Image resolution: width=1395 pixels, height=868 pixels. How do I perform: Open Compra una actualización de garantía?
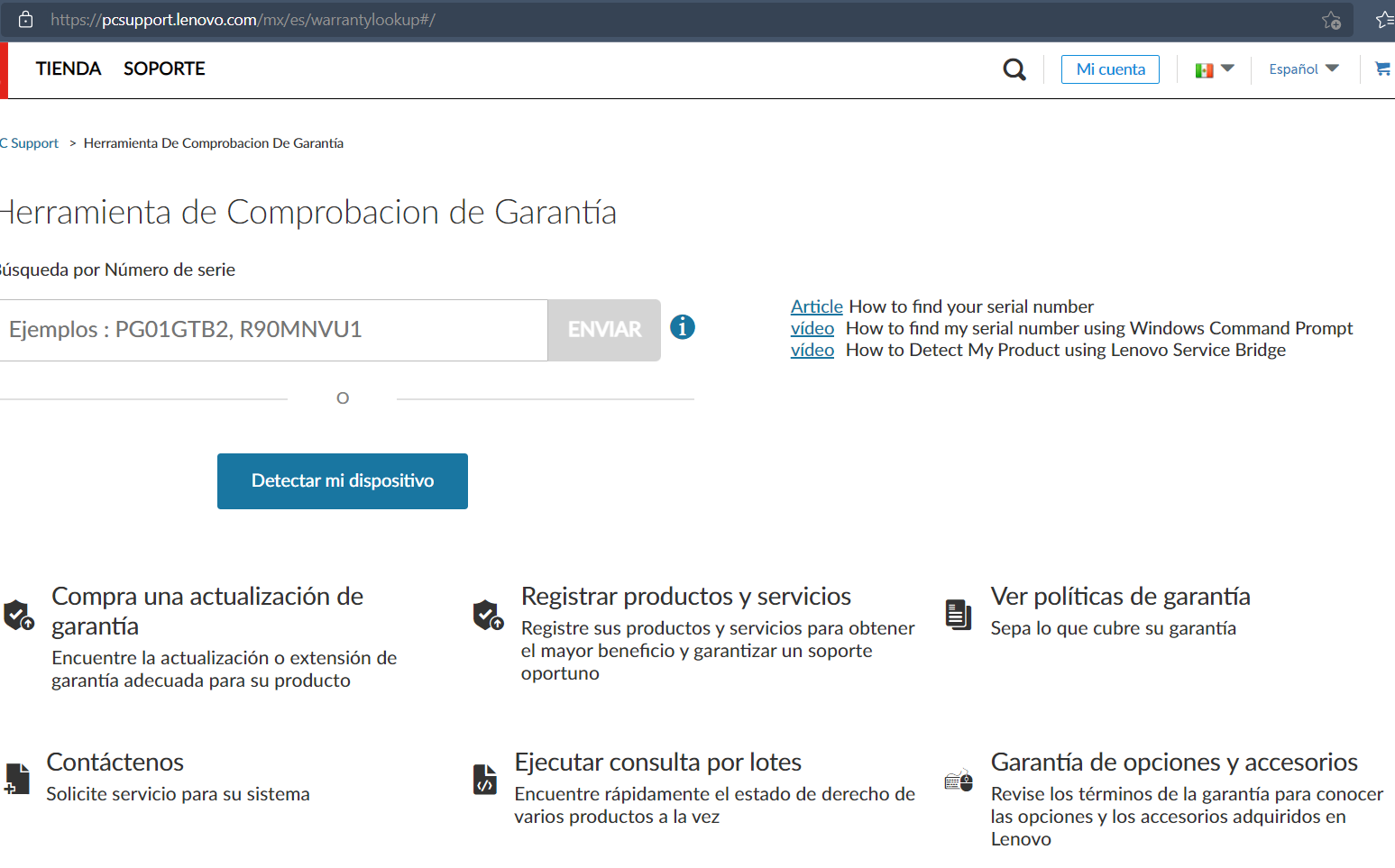pos(207,611)
